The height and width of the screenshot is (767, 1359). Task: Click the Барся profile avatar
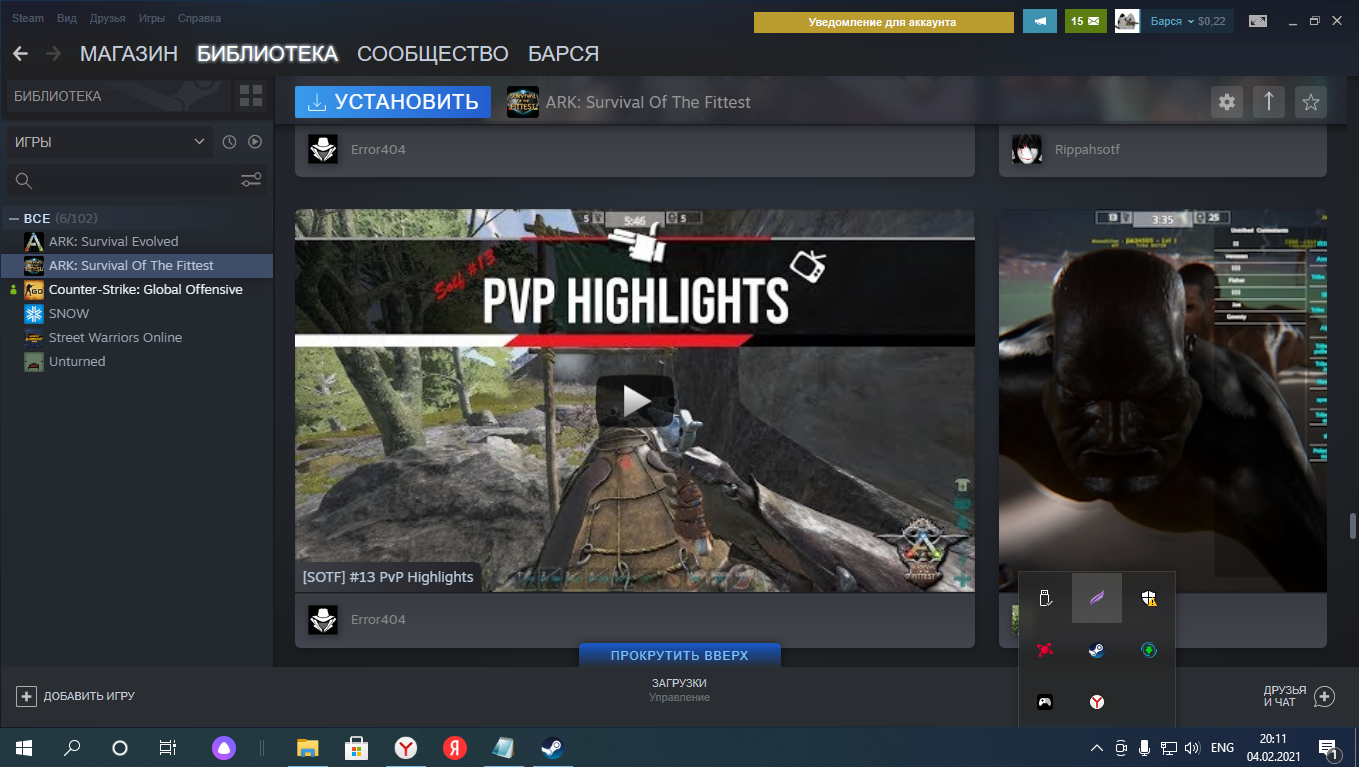point(1127,21)
